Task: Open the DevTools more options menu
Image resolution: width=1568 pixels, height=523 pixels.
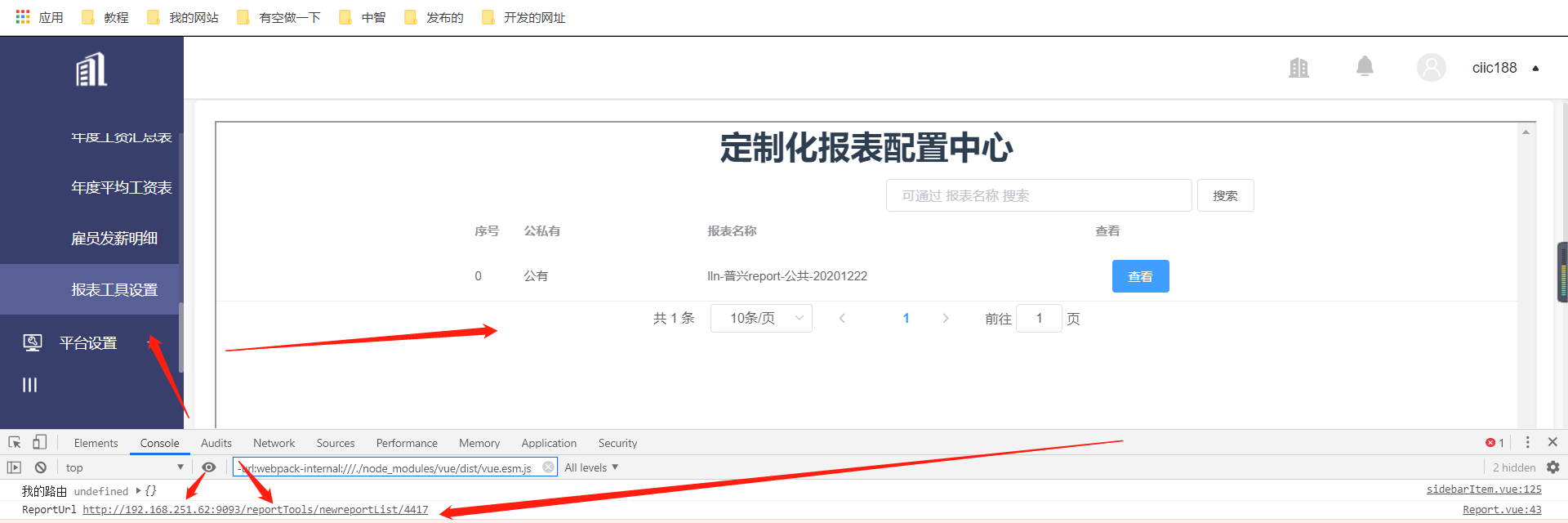Action: coord(1527,442)
